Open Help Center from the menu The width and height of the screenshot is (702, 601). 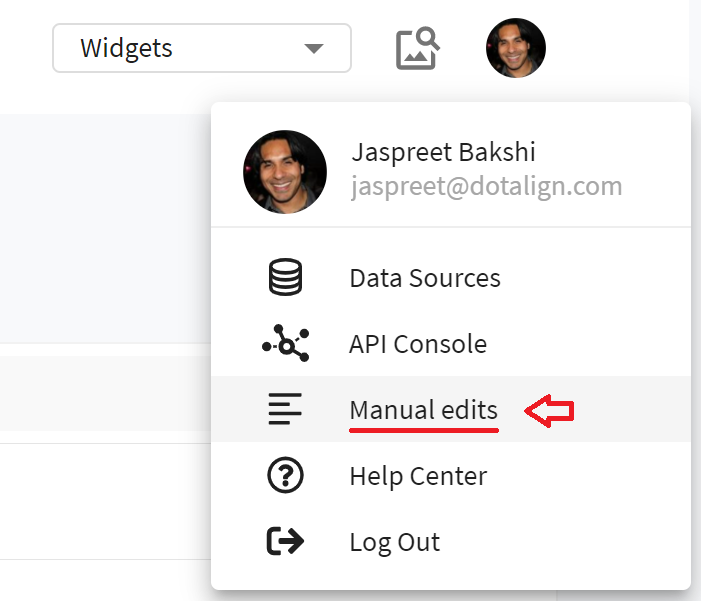point(451,475)
